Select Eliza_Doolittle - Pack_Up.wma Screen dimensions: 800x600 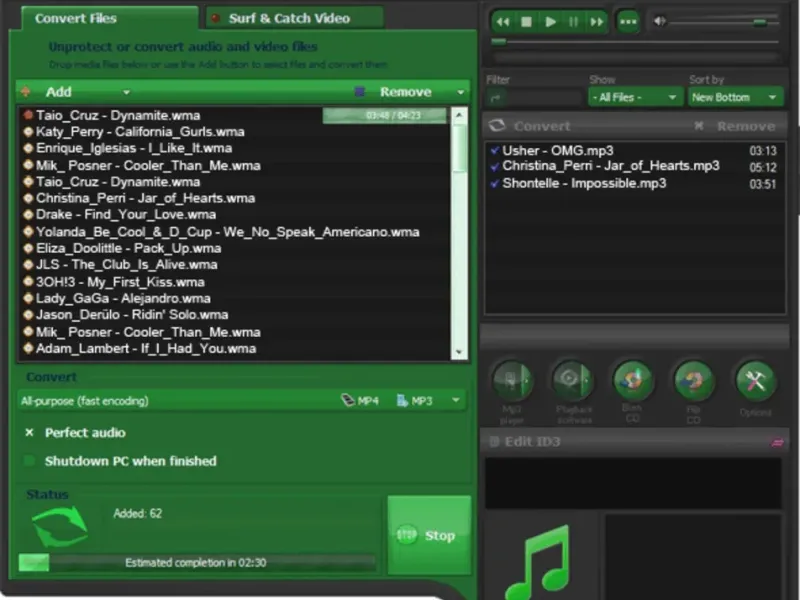point(129,248)
